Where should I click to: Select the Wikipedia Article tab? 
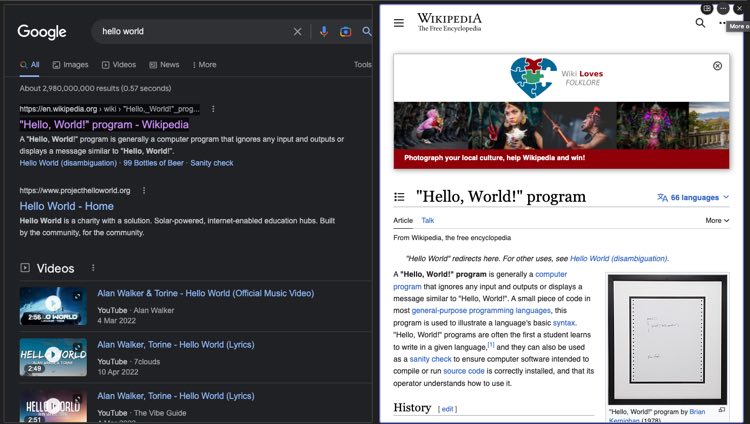click(403, 221)
